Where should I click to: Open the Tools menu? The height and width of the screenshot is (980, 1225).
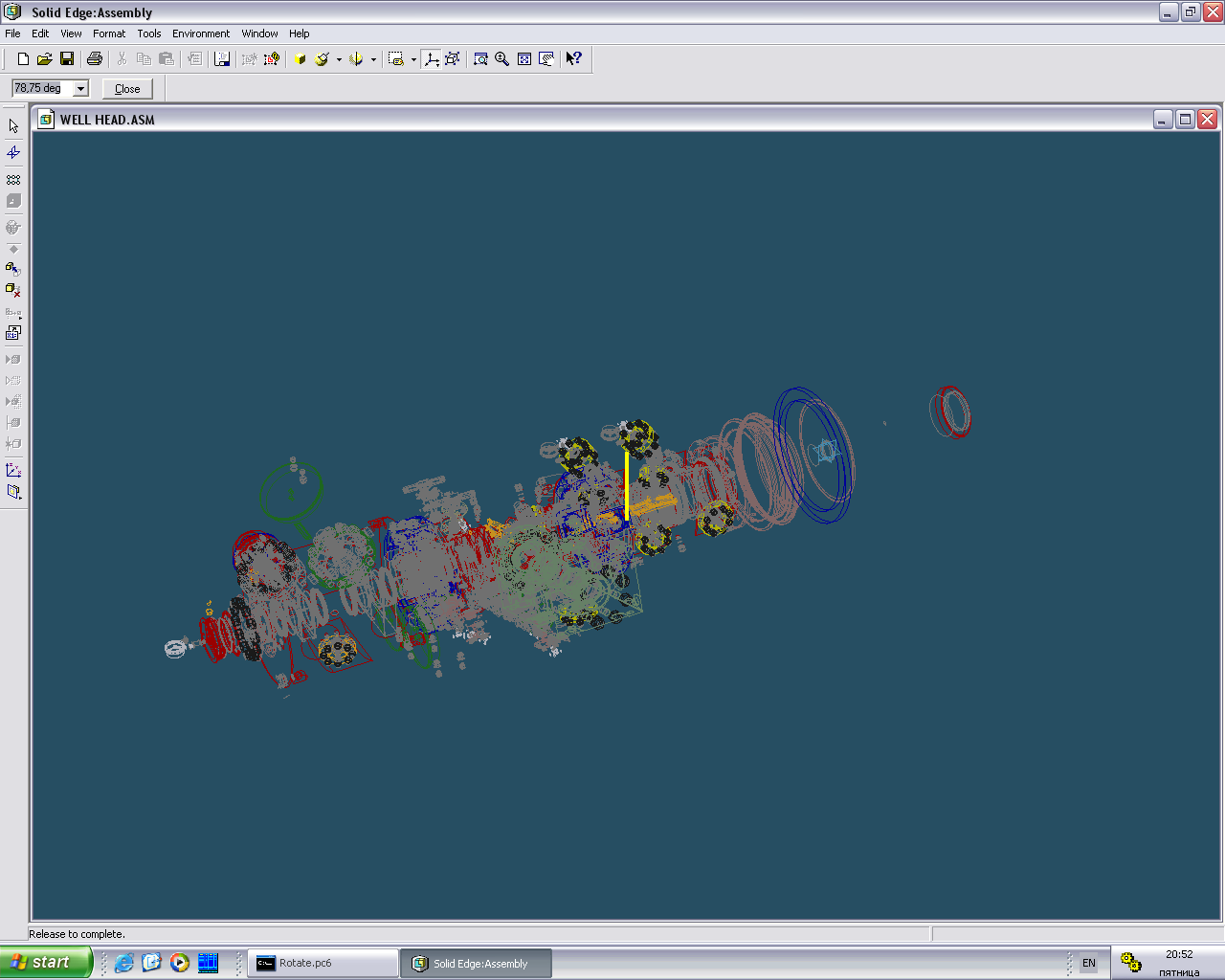[x=148, y=33]
